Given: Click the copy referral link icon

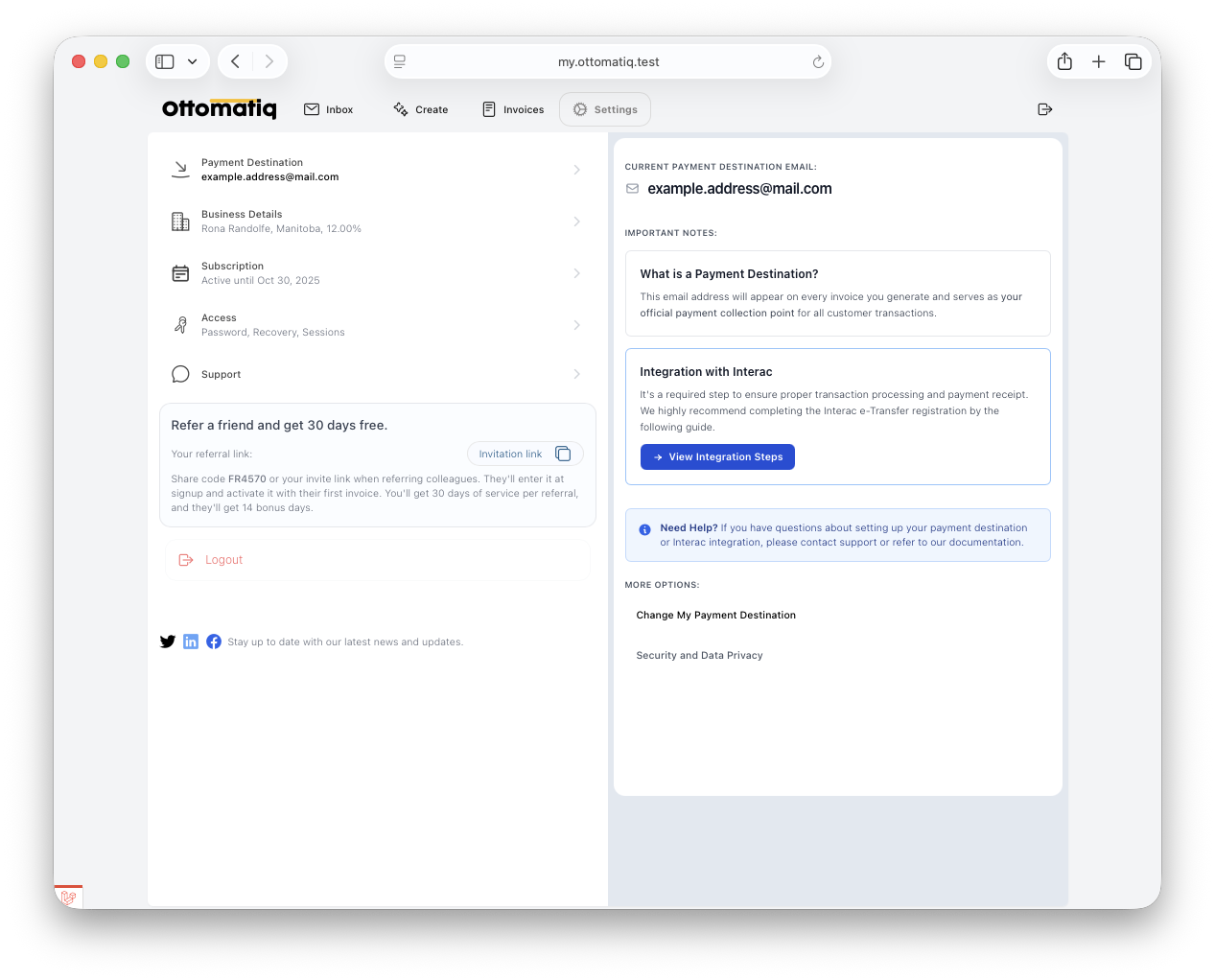Looking at the screenshot, I should click(x=563, y=454).
